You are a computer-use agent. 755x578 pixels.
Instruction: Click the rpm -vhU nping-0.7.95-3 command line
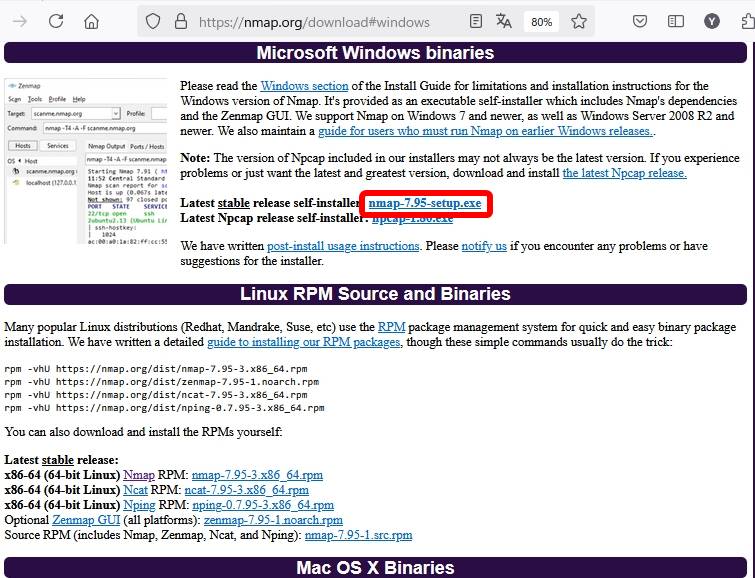(x=164, y=408)
